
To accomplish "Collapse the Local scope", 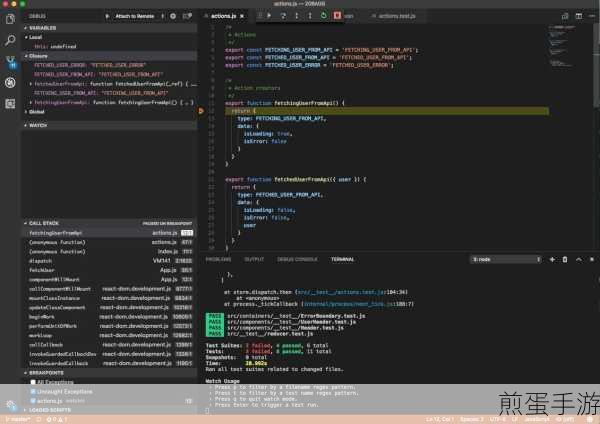I will [x=109, y=37].
